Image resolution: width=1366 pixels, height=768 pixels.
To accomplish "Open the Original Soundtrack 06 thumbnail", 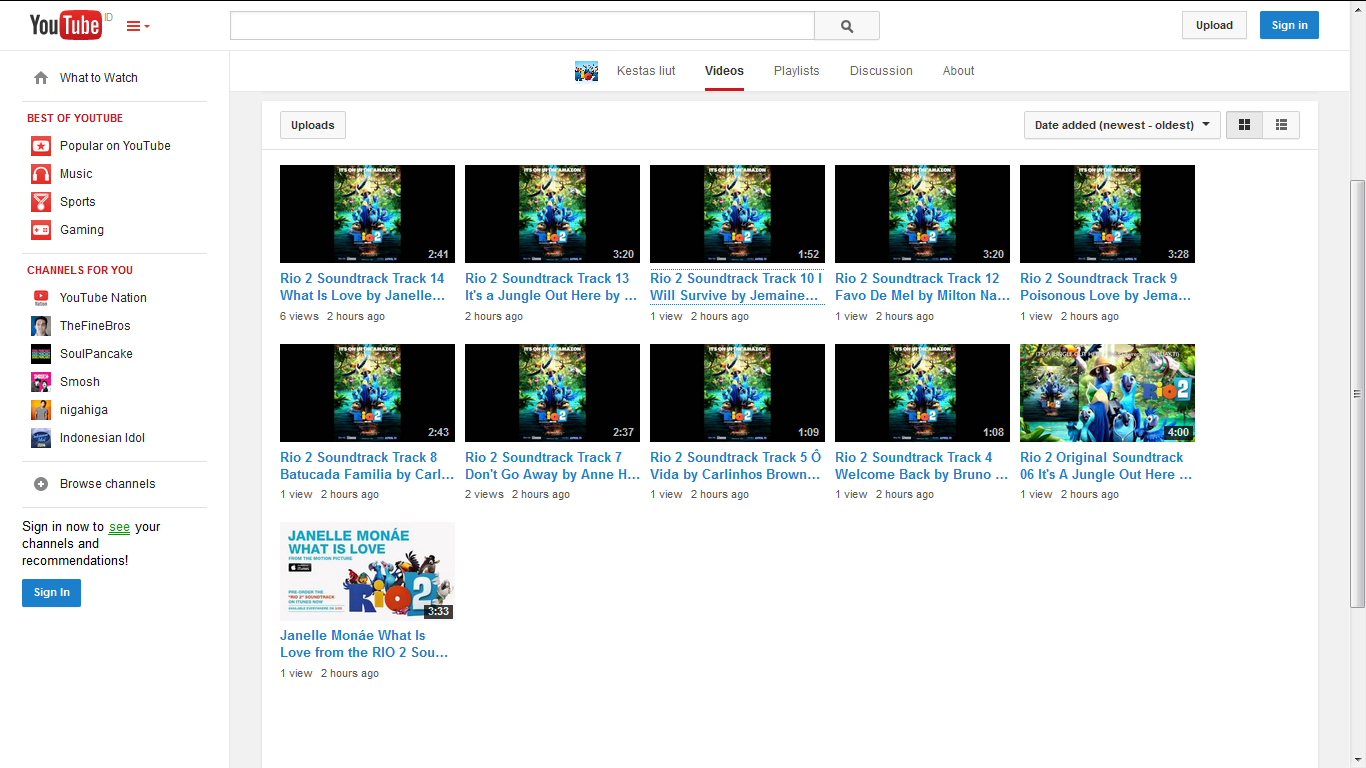I will point(1107,393).
